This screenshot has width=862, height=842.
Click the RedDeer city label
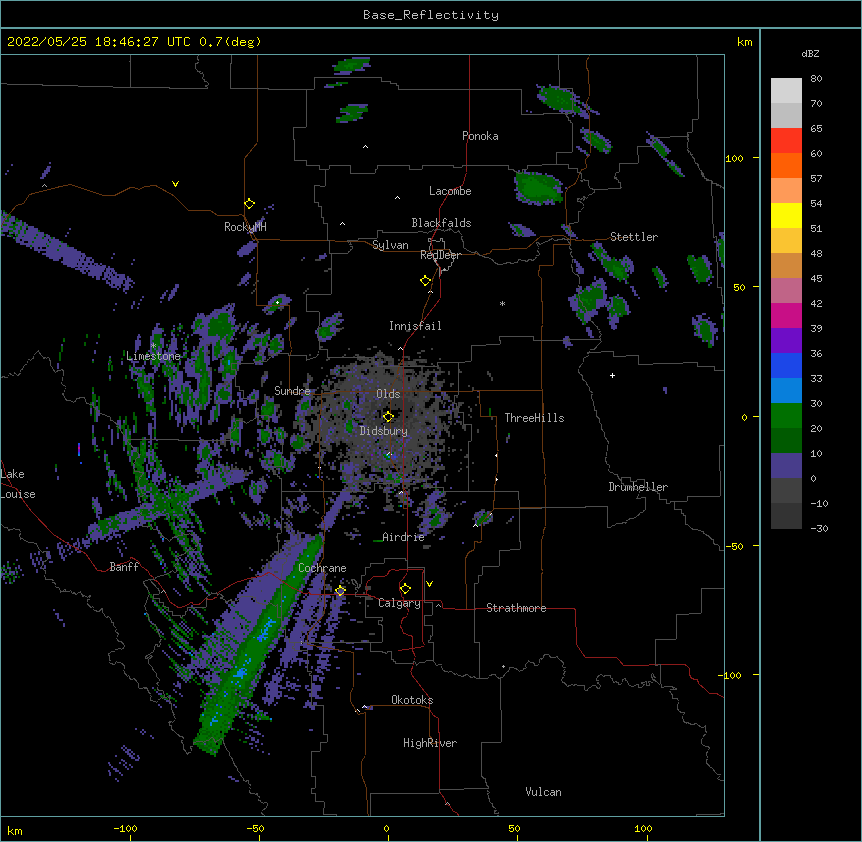[x=440, y=255]
